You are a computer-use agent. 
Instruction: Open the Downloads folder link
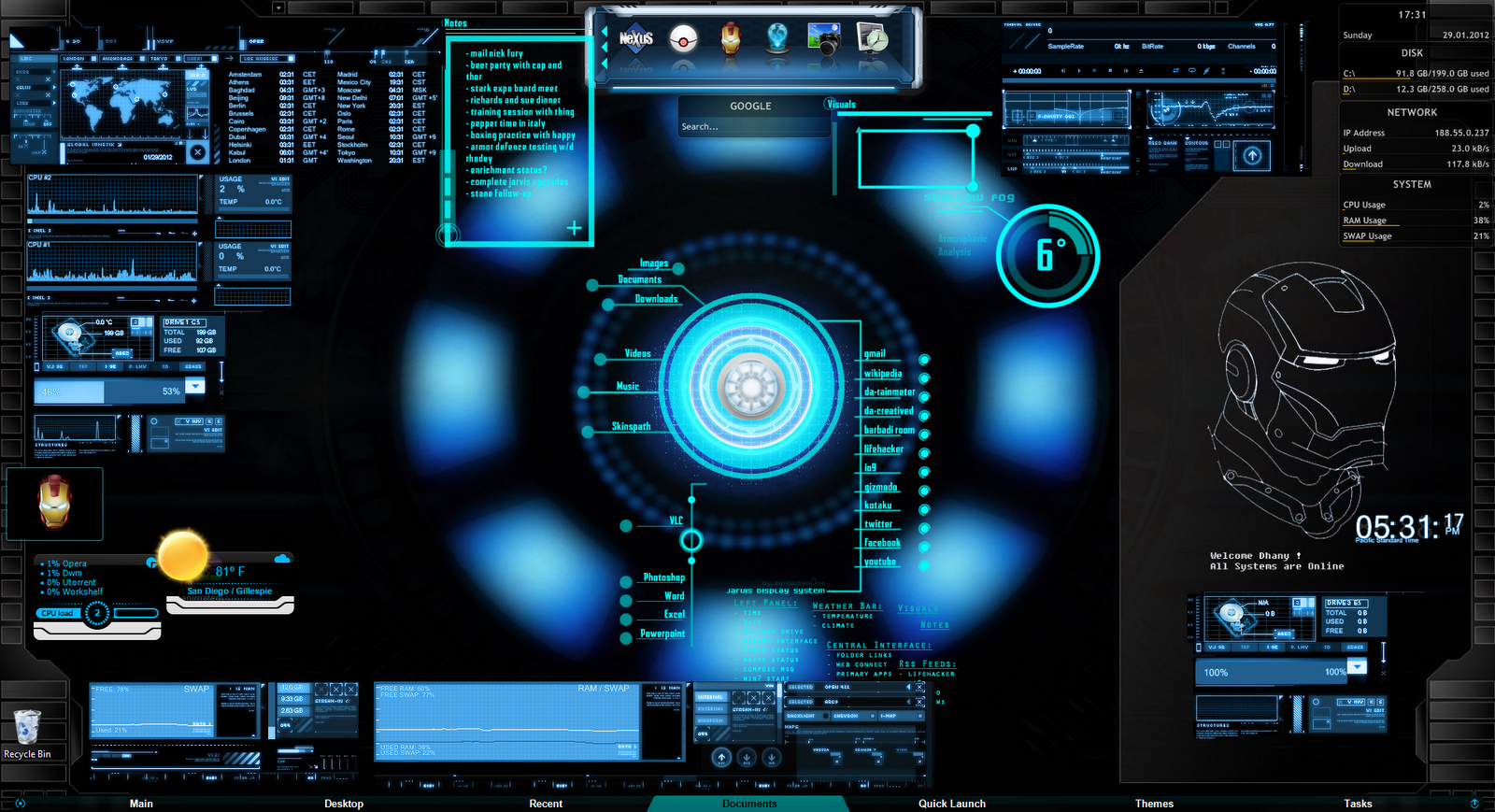656,299
